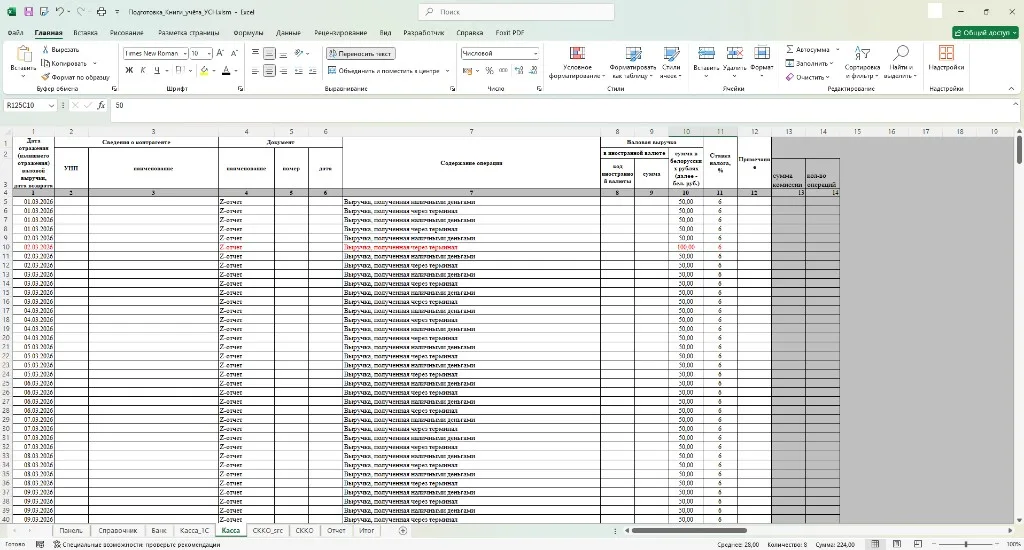The height and width of the screenshot is (550, 1024).
Task: Open the Числовой number format dropdown
Action: [536, 54]
